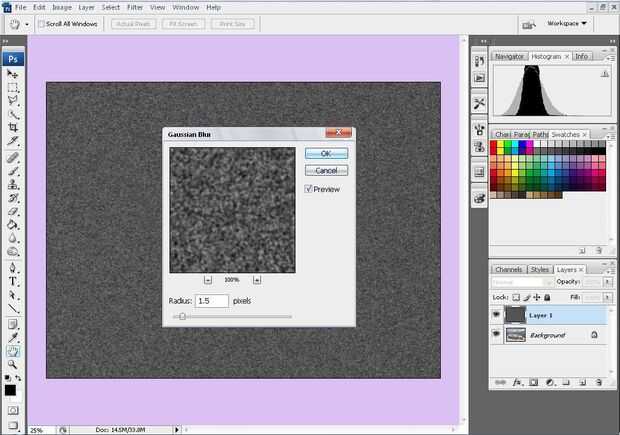The height and width of the screenshot is (435, 620).
Task: Open the layer blending mode dropdown
Action: click(x=518, y=283)
